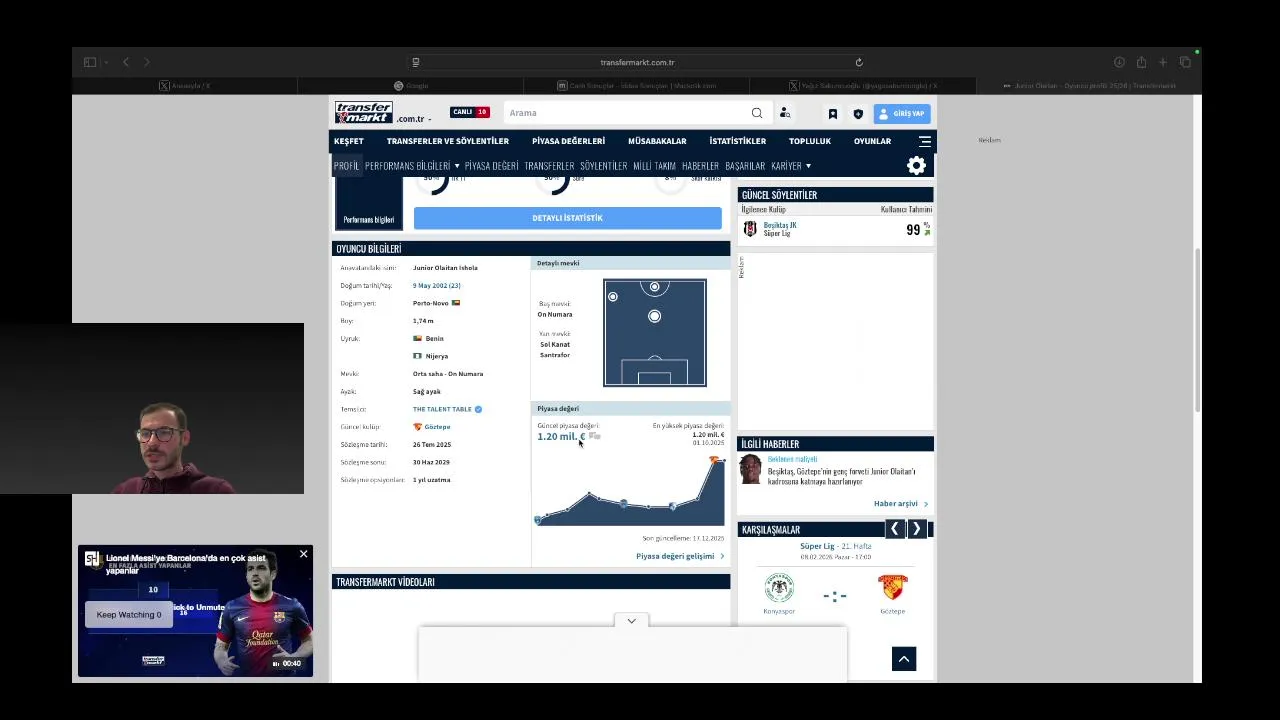Viewport: 1280px width, 720px height.
Task: Click the verified badge beside The Talent Table
Action: pos(478,409)
